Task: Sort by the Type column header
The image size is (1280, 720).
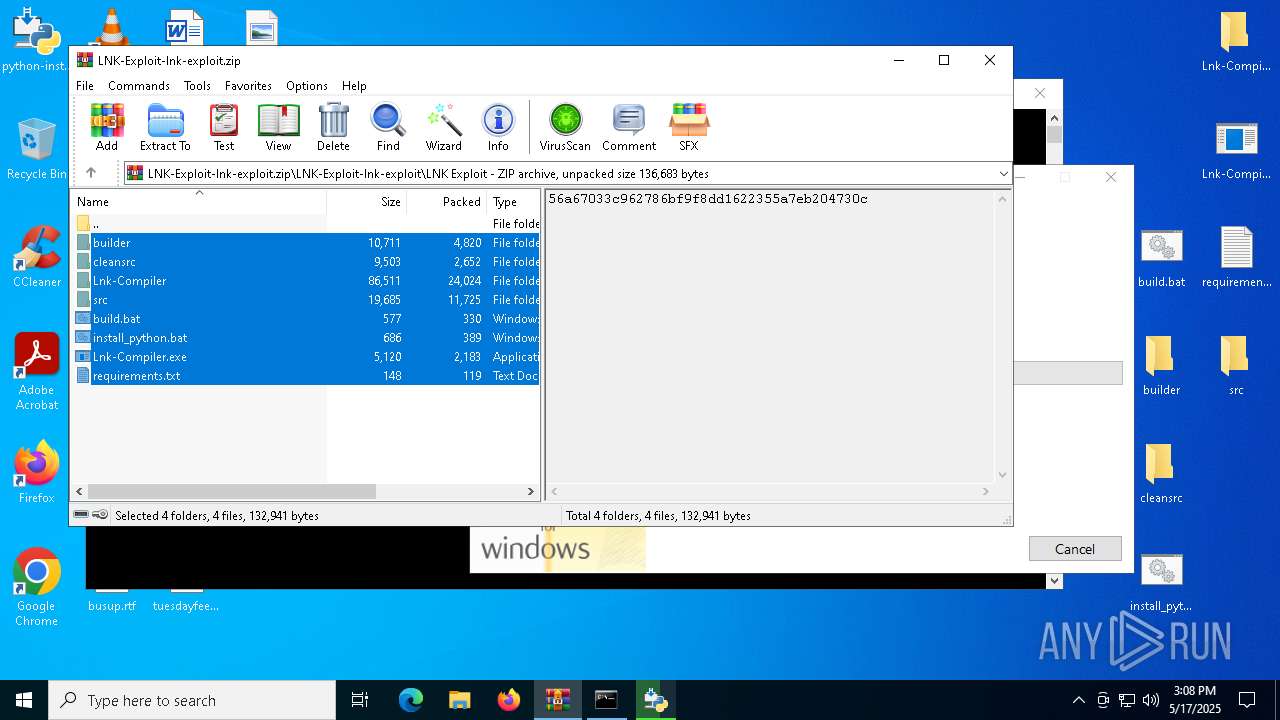Action: point(513,202)
